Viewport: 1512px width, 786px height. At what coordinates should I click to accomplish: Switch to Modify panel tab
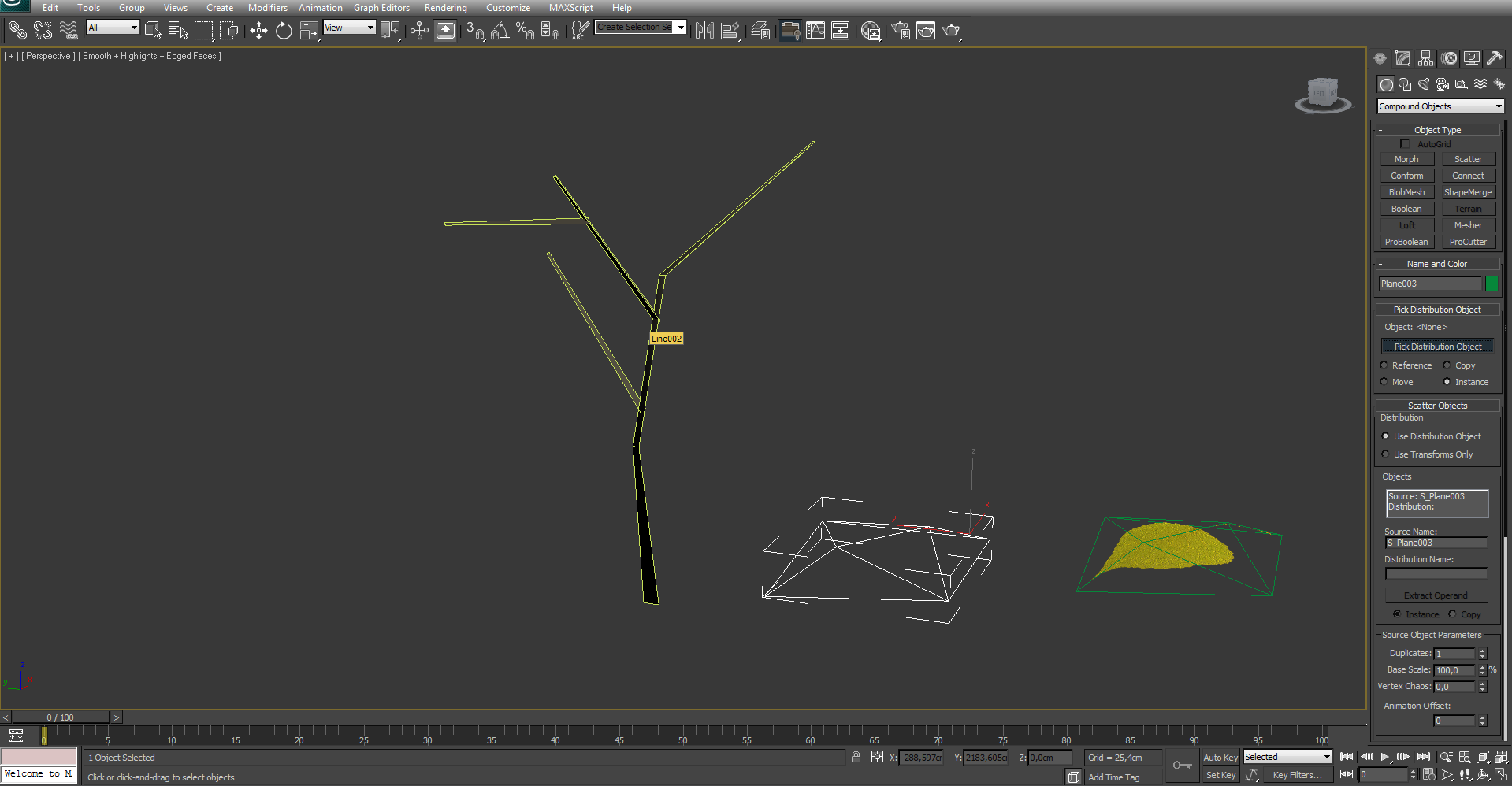coord(1402,58)
